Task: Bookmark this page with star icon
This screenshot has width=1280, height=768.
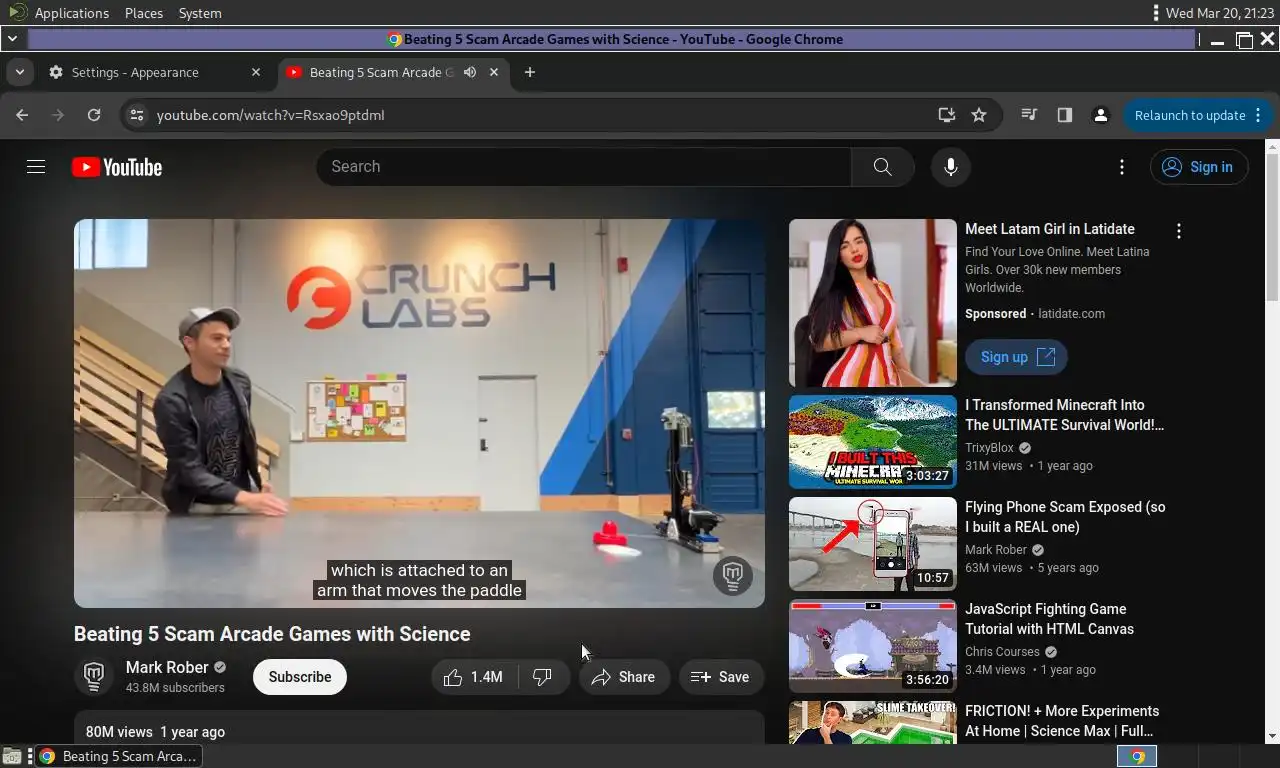Action: click(x=979, y=115)
